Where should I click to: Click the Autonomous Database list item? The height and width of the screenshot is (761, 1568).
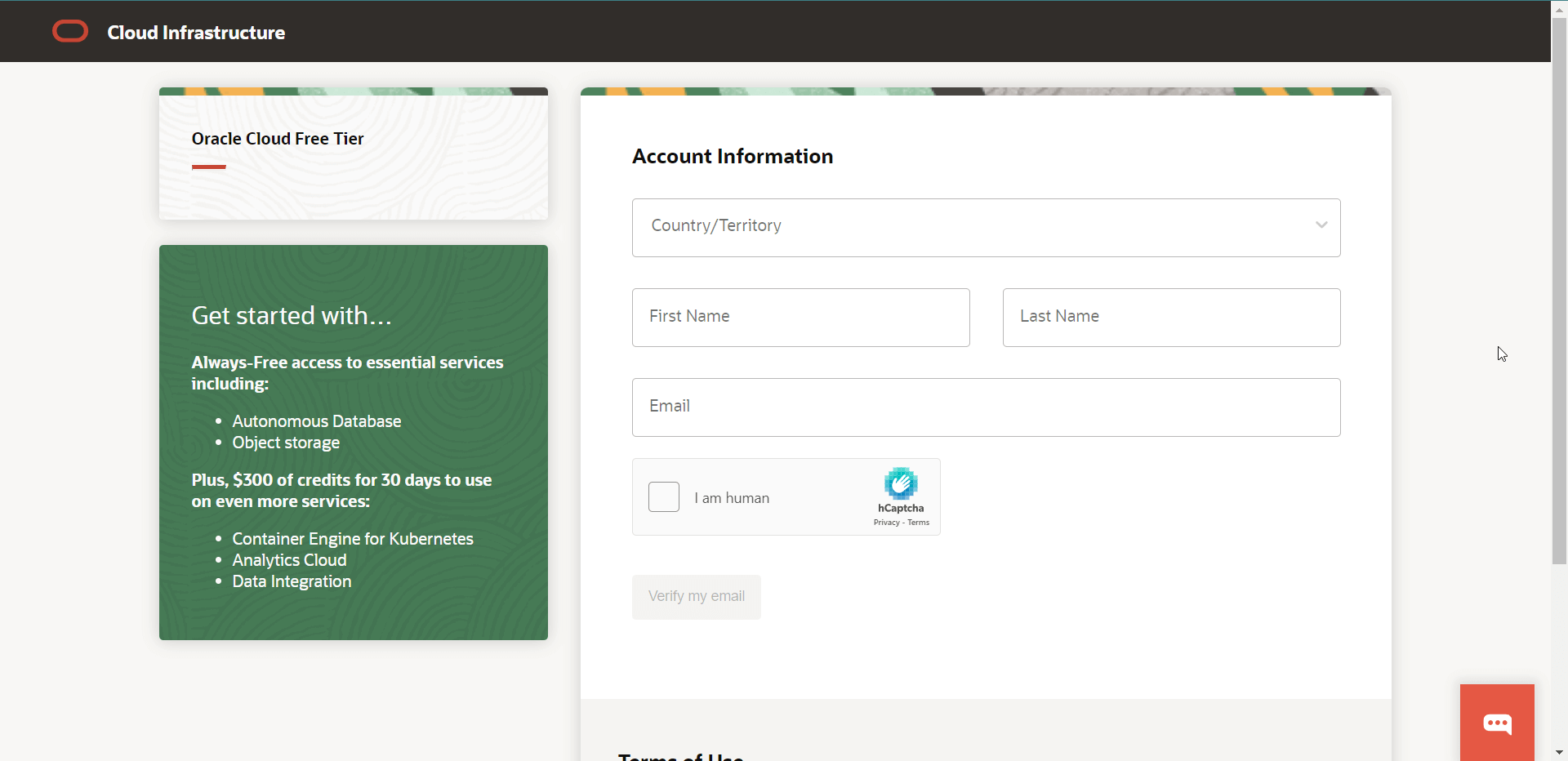317,421
